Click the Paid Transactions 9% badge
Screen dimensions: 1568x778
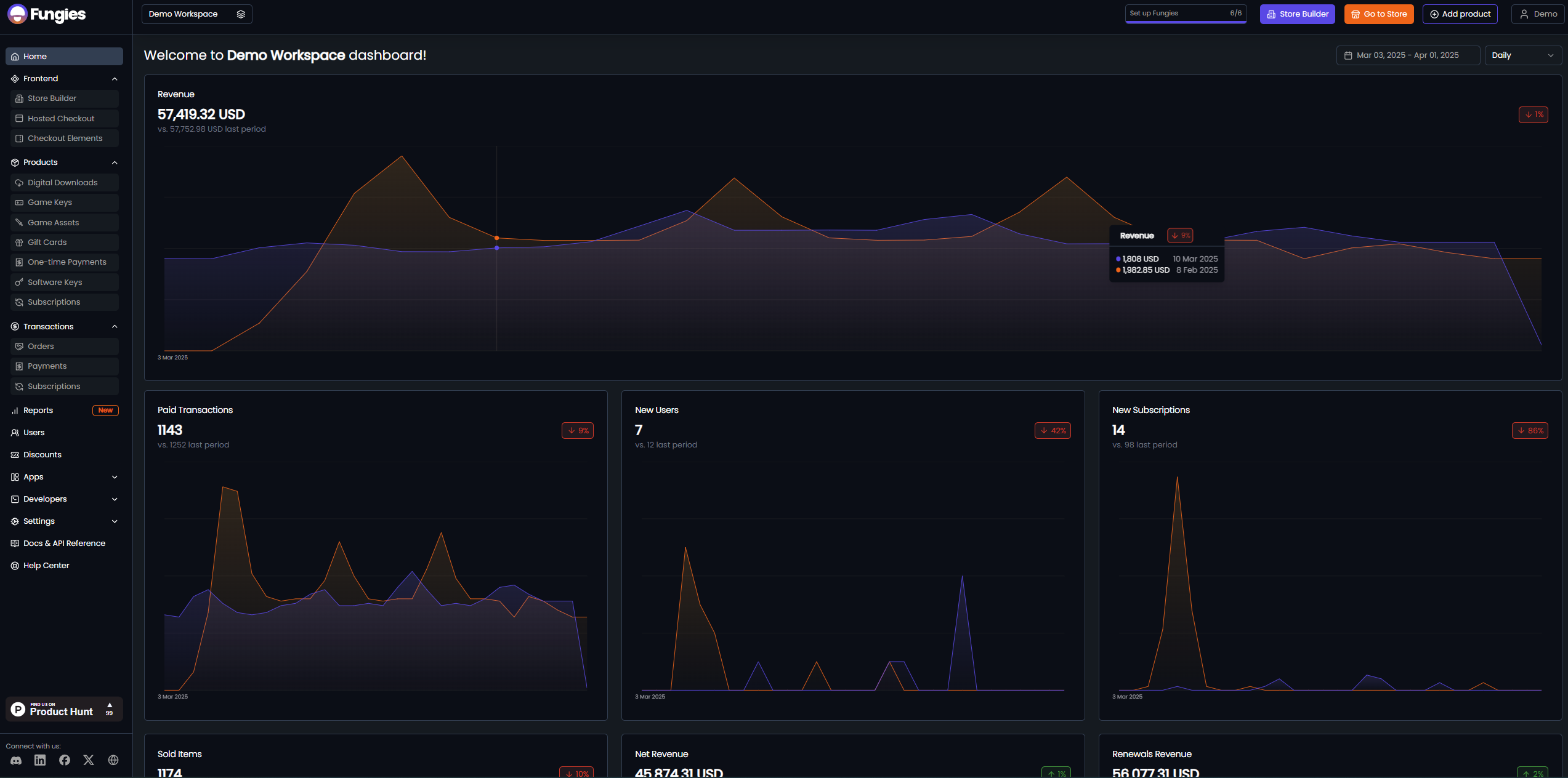tap(578, 431)
